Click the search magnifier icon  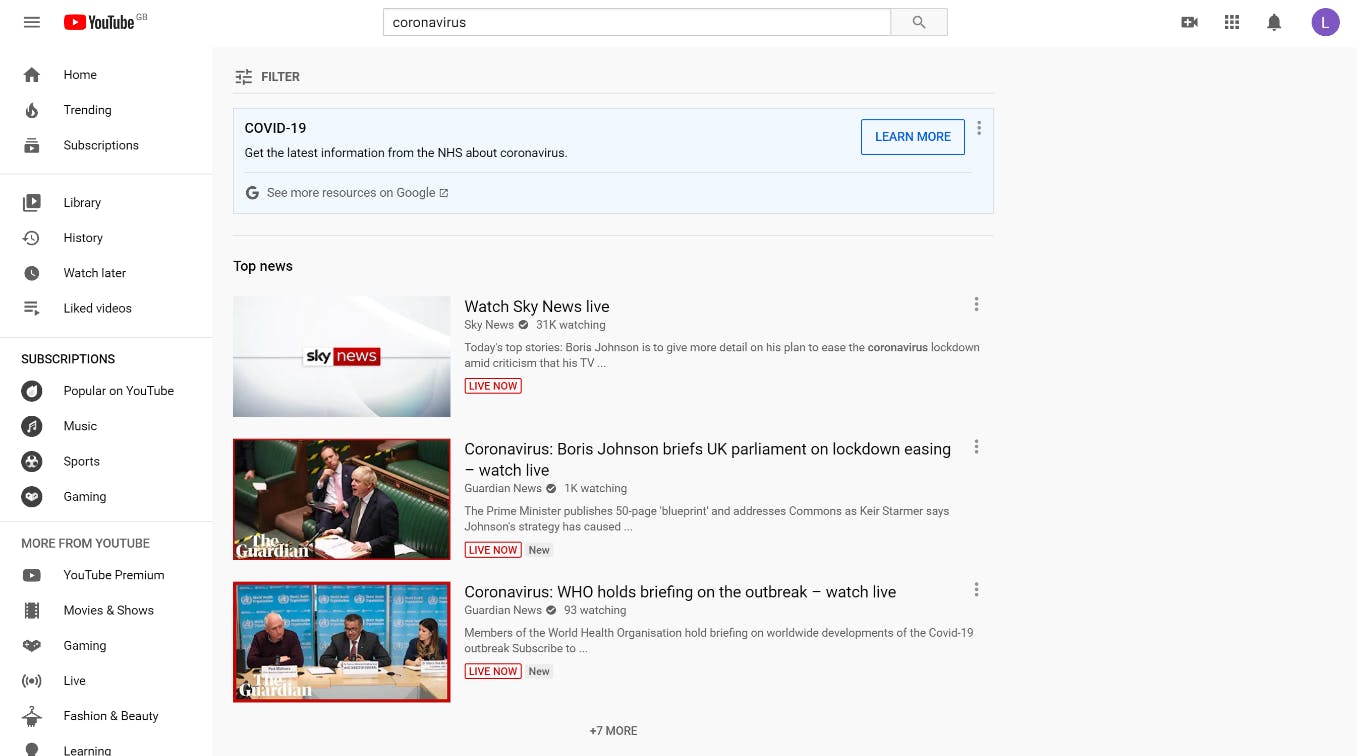(918, 21)
